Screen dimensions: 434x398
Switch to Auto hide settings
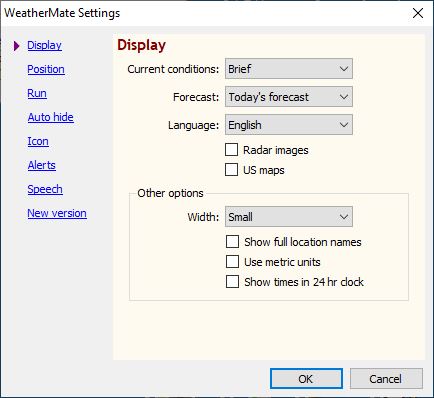(51, 117)
